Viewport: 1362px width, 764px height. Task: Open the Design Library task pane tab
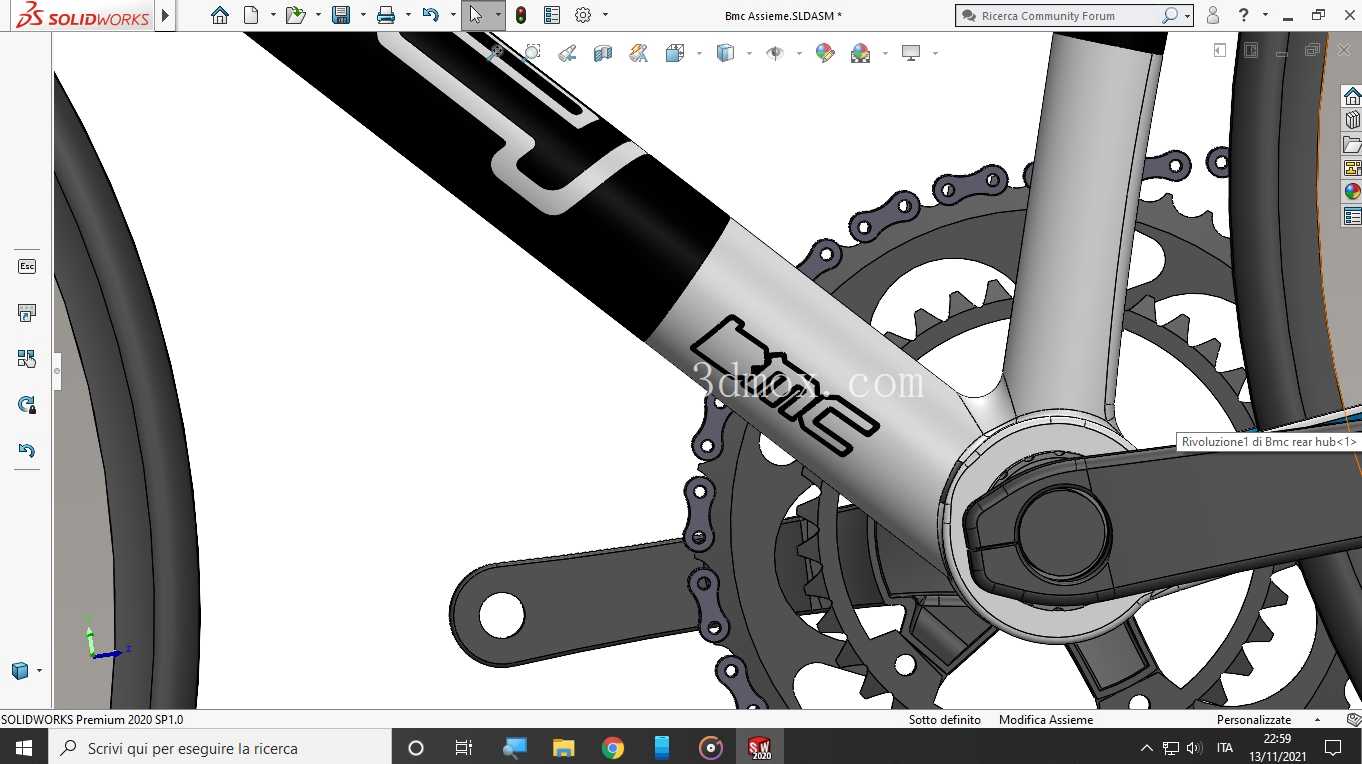tap(1352, 120)
